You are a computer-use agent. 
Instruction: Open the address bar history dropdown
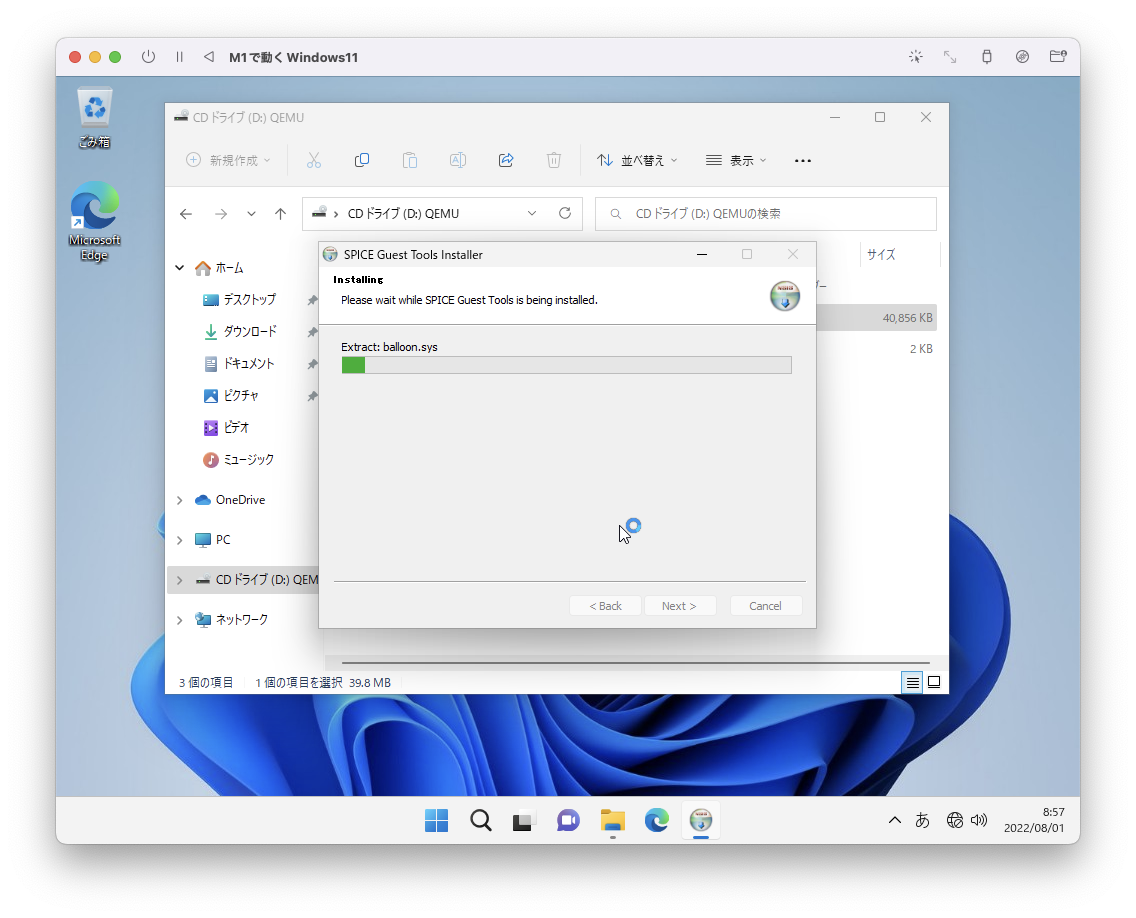point(532,213)
